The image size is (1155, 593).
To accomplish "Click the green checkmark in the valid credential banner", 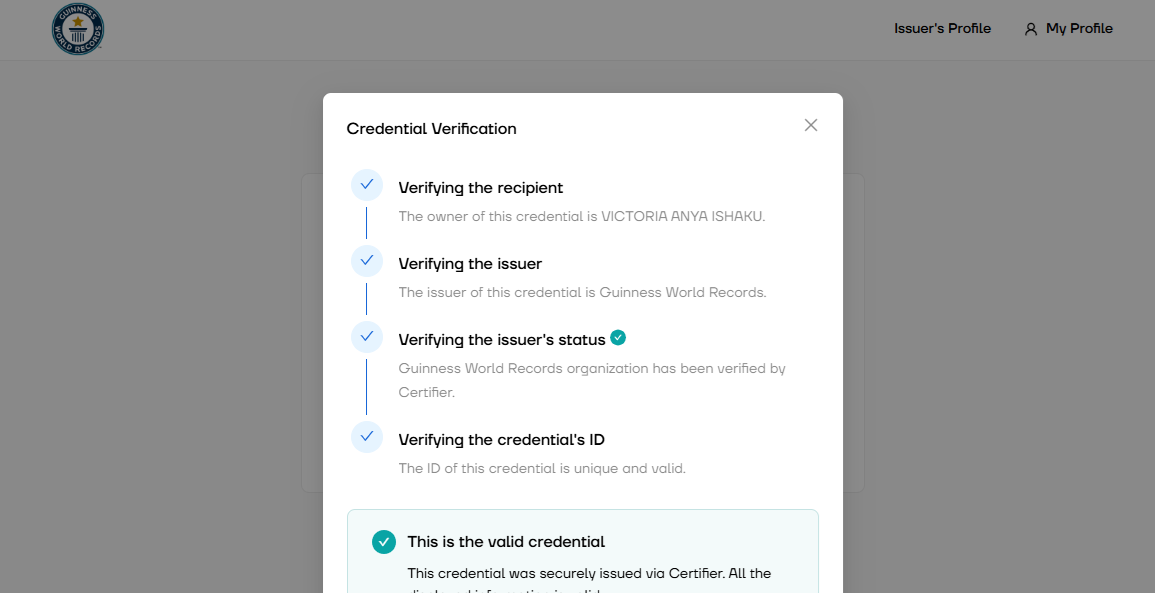I will pos(383,541).
